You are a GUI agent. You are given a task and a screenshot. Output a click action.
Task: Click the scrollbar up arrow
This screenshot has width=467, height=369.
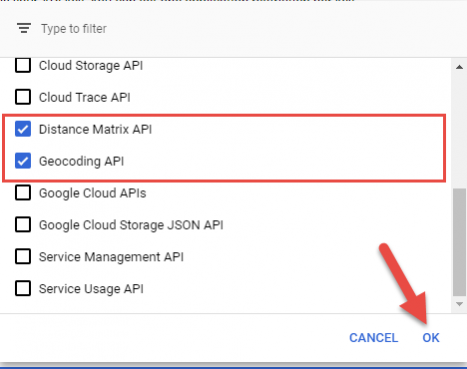(x=459, y=67)
